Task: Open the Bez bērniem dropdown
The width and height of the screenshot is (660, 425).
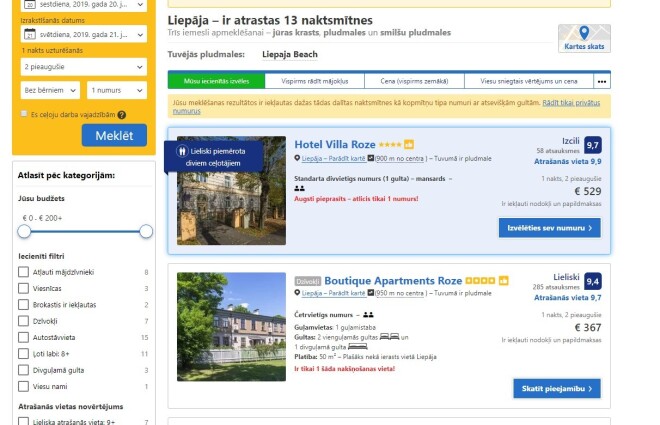Action: (50, 90)
